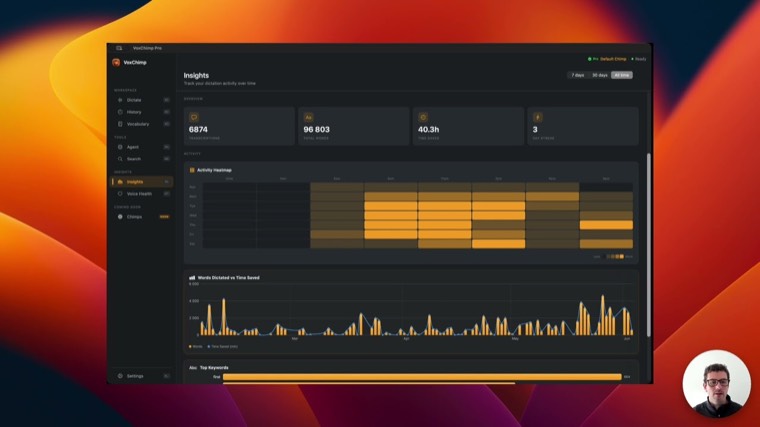Open the Agent tool
Screen dimensions: 760x427
click(x=142, y=147)
